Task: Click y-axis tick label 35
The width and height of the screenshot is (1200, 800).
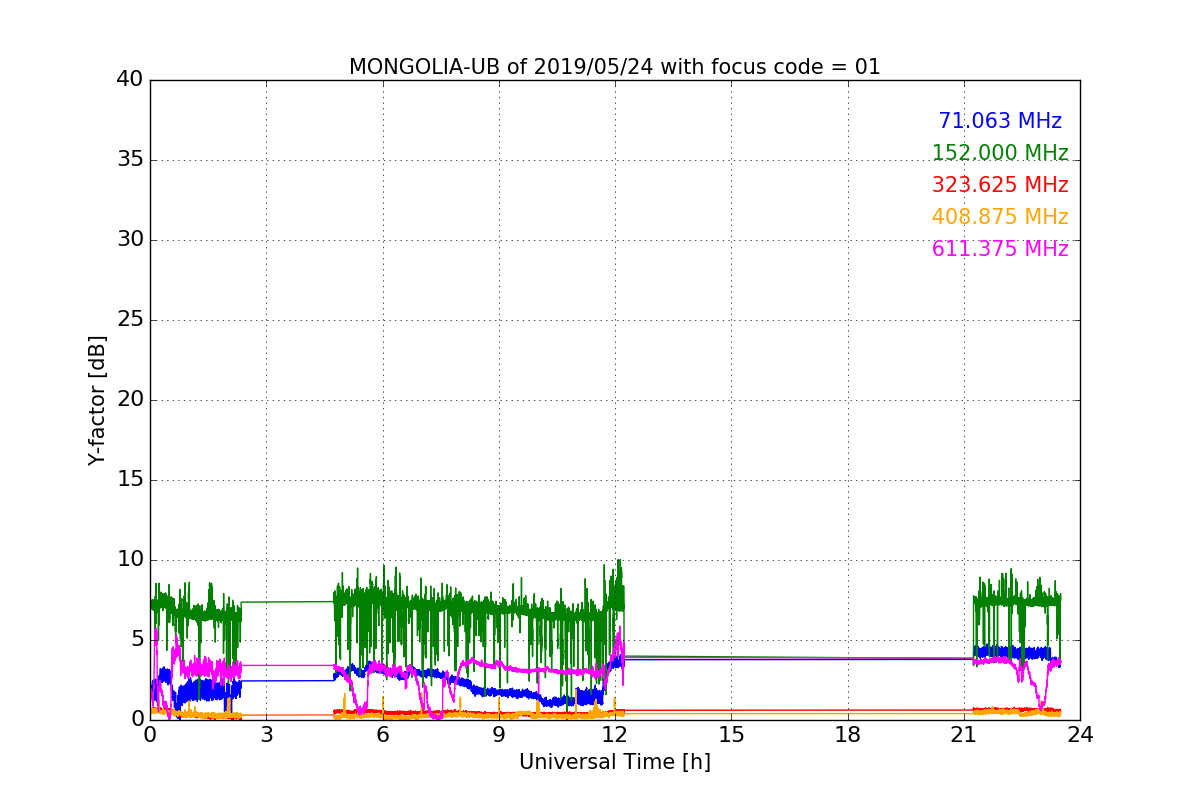Action: [x=130, y=159]
